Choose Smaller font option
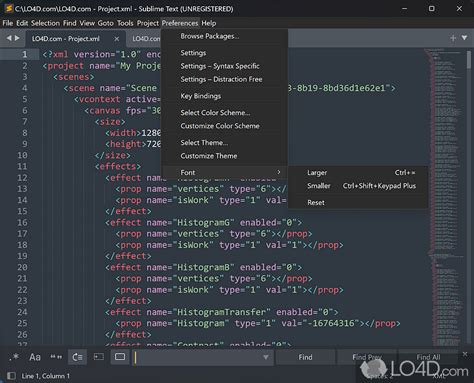This screenshot has height=383, width=474. (x=358, y=186)
